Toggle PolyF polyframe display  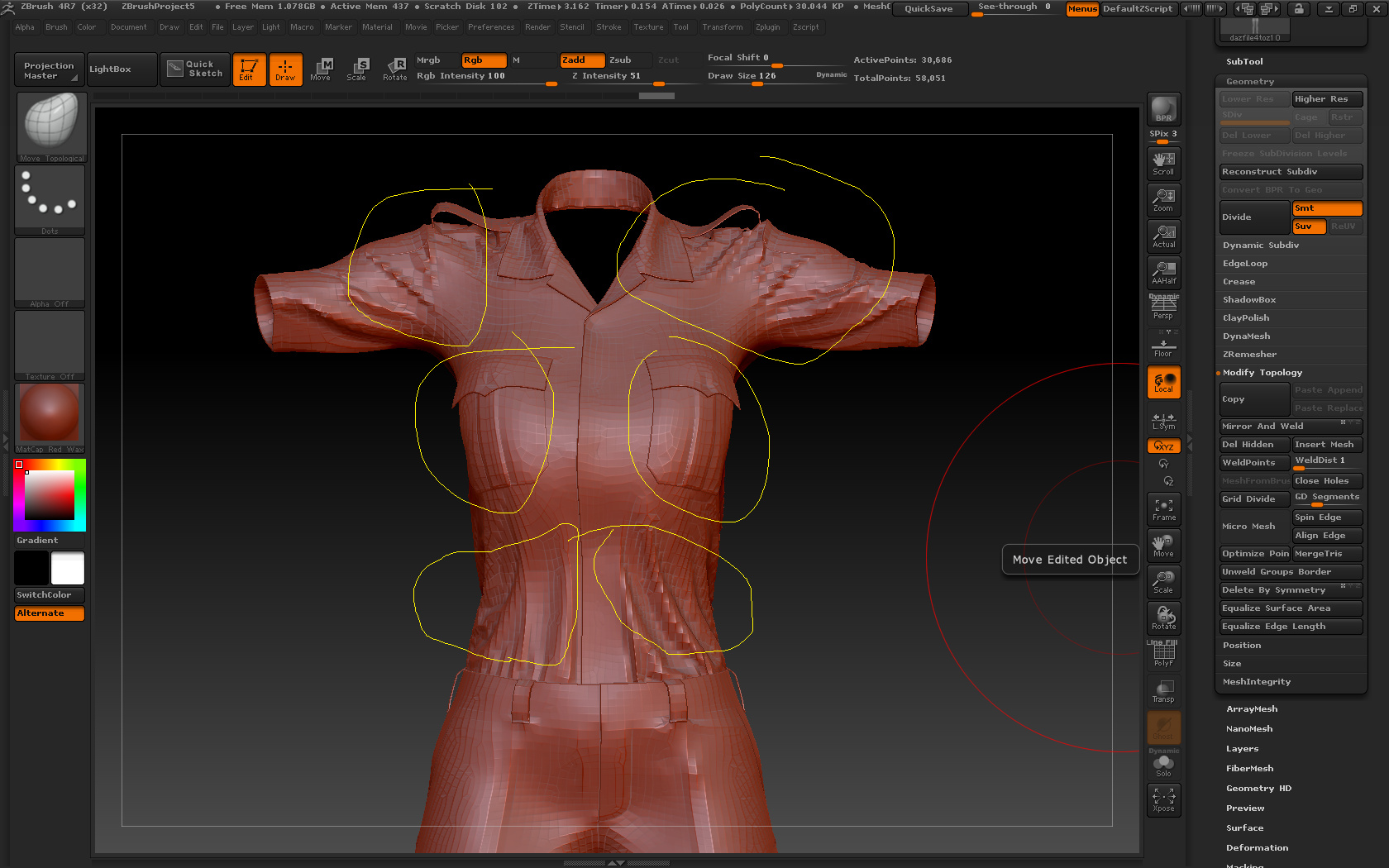click(x=1163, y=654)
